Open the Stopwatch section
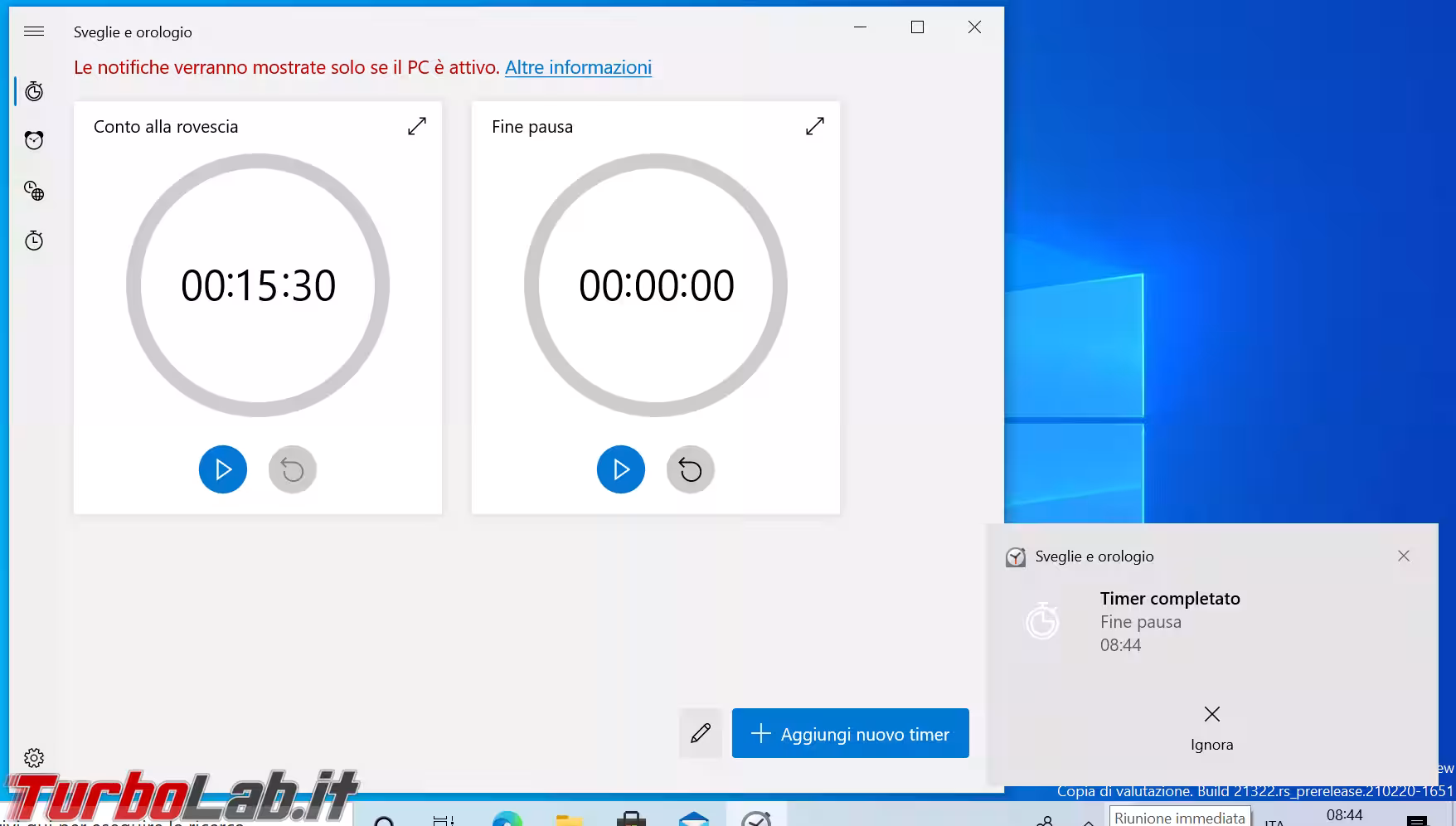 [34, 241]
